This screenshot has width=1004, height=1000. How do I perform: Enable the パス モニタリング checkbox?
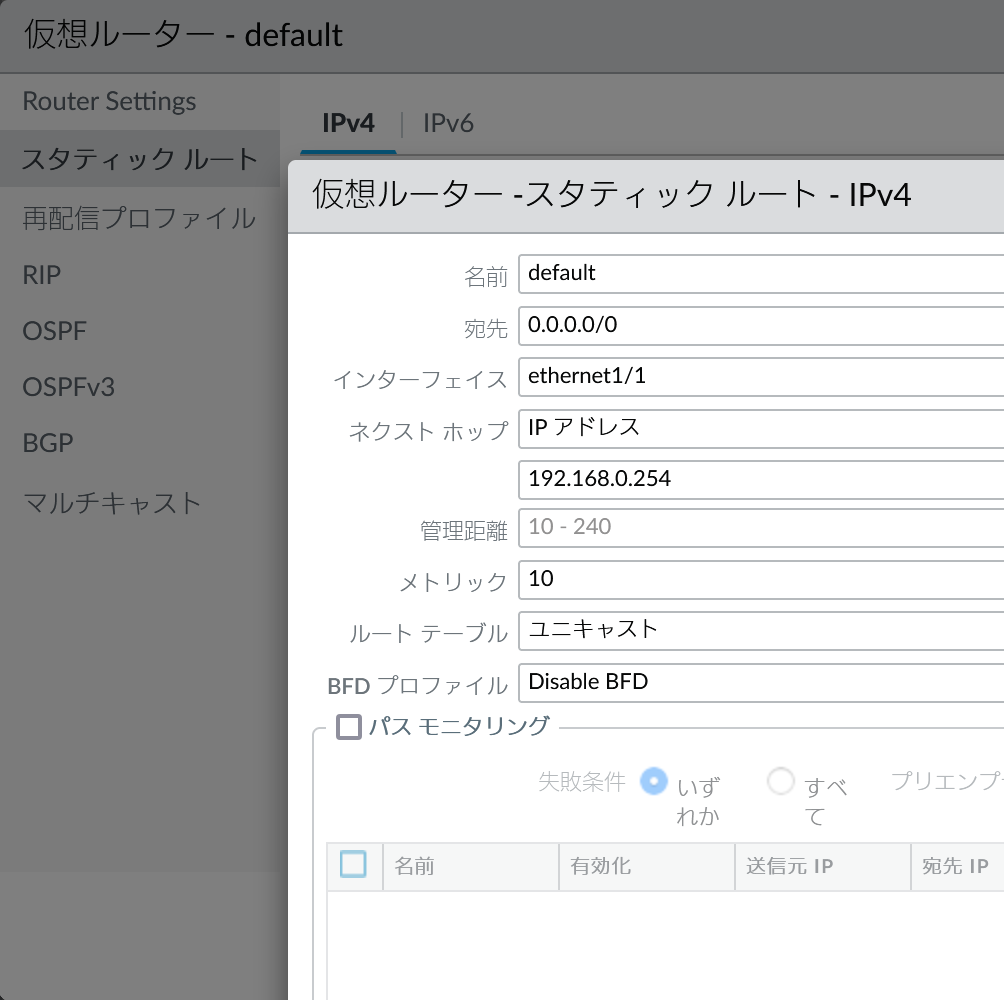pyautogui.click(x=349, y=727)
